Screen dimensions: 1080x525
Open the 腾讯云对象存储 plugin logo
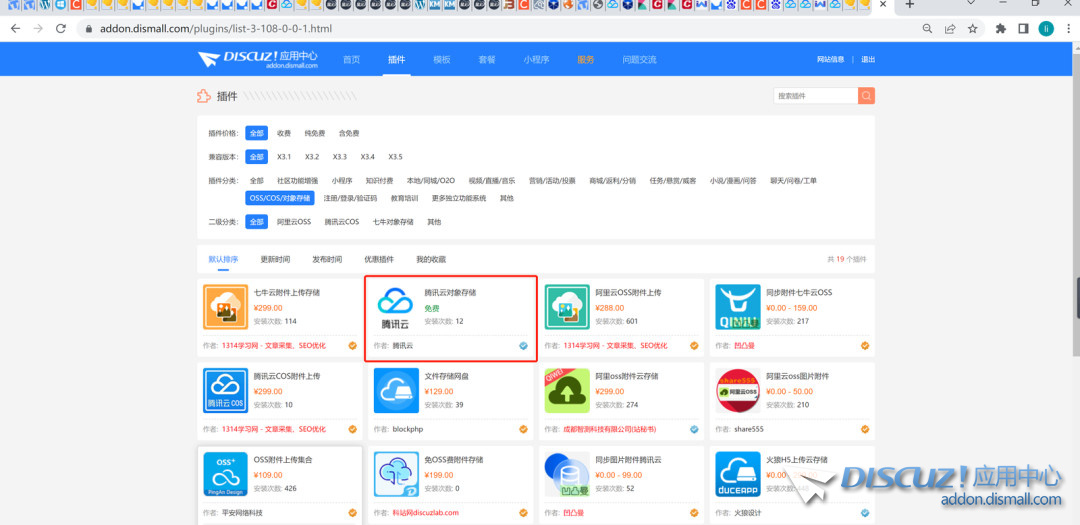[x=396, y=307]
